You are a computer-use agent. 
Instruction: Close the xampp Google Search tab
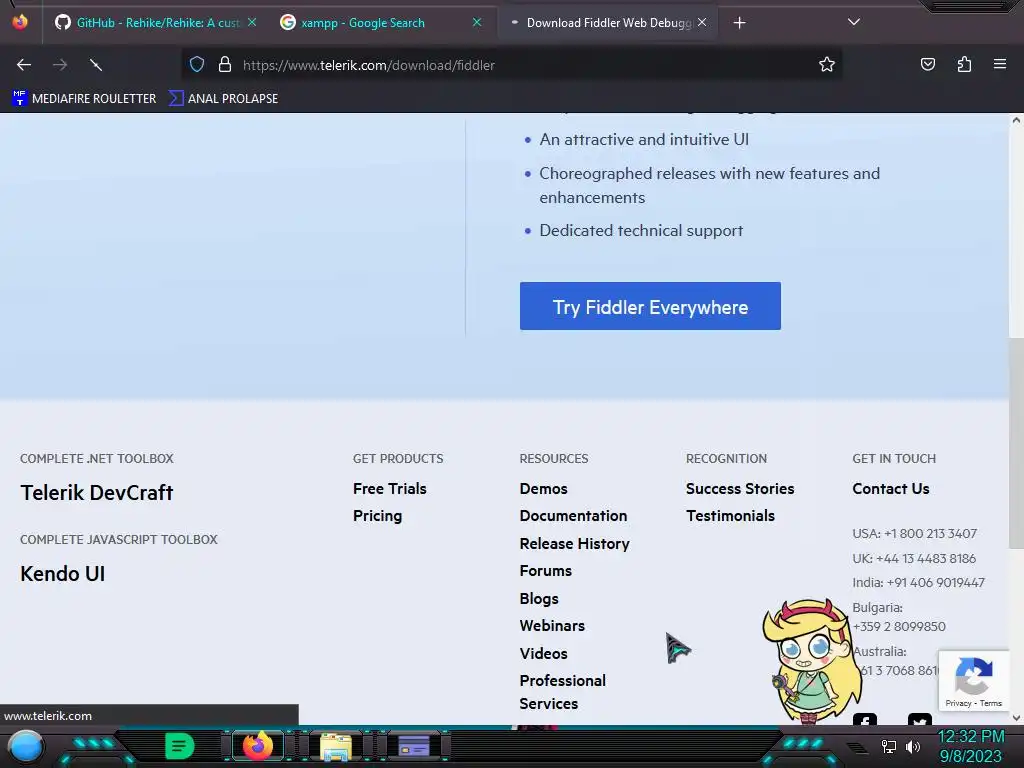tap(477, 22)
